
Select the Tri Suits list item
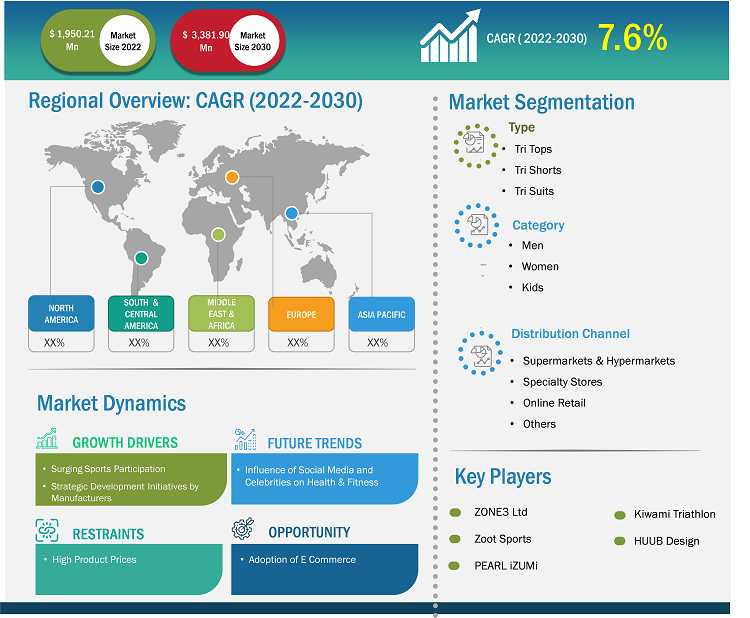534,191
